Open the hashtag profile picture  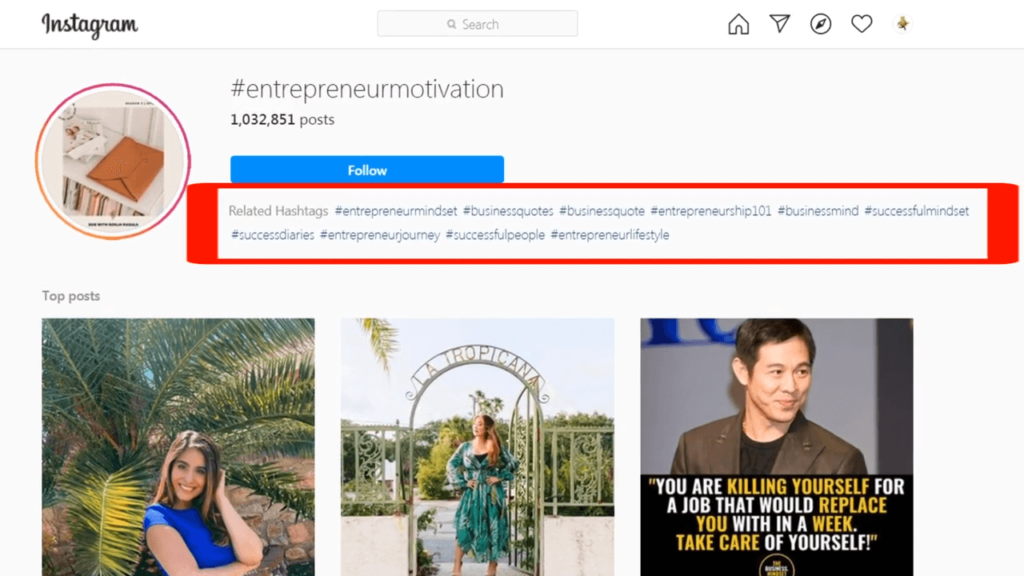tap(113, 160)
